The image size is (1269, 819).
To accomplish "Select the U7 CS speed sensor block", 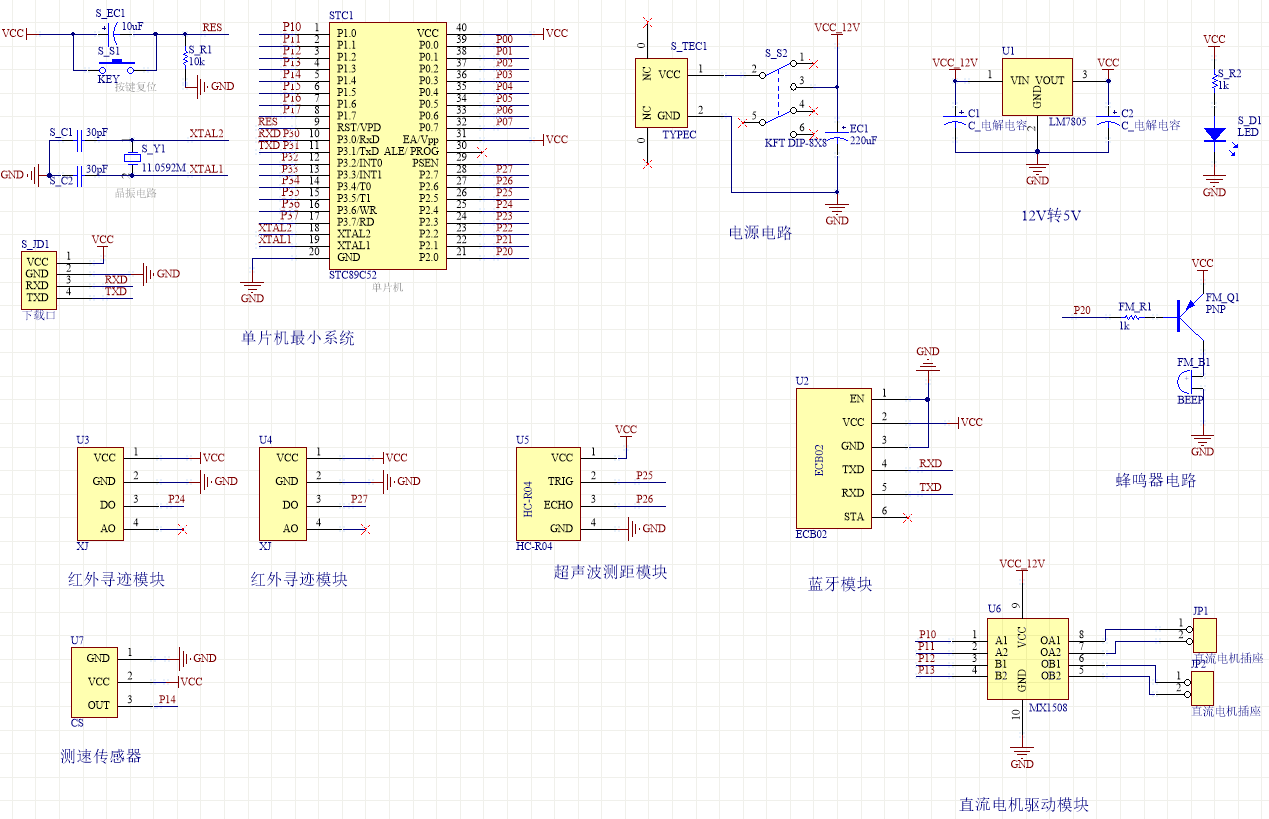I will click(95, 682).
